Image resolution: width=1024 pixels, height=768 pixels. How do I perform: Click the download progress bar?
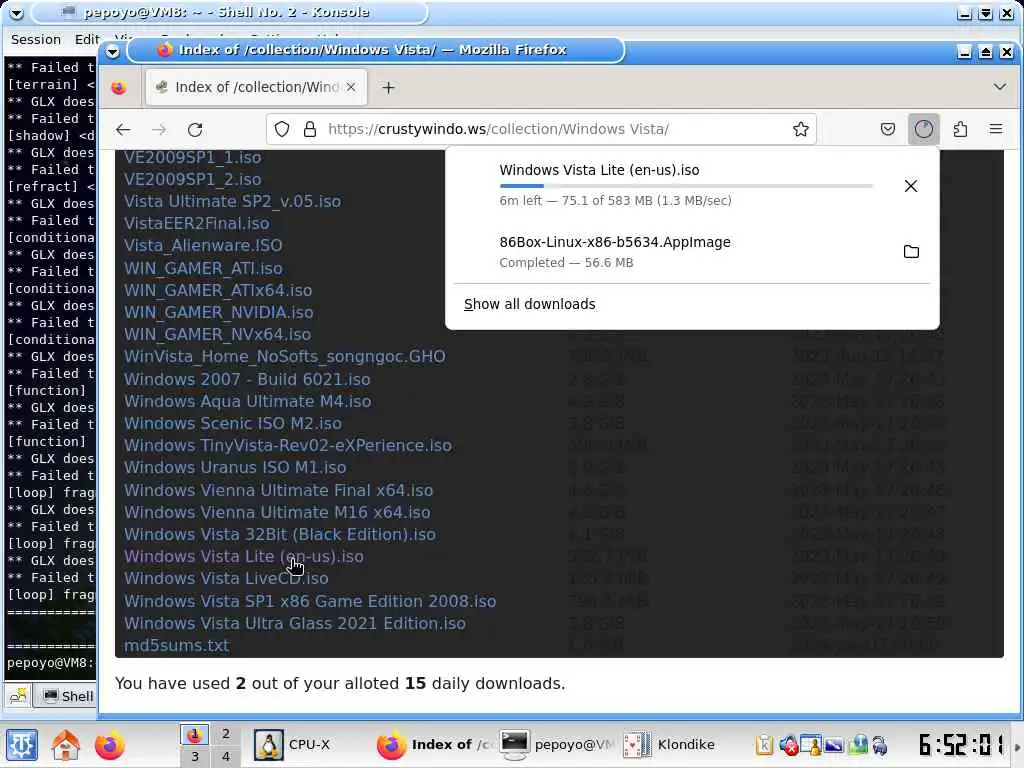(x=686, y=186)
